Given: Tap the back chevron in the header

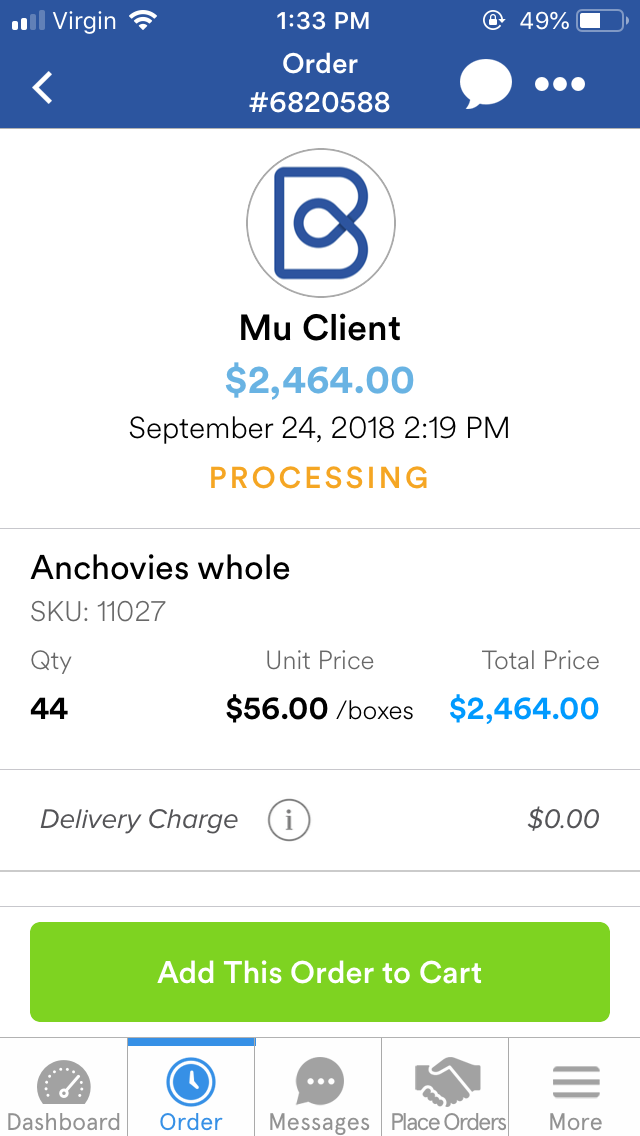Looking at the screenshot, I should click(x=42, y=87).
